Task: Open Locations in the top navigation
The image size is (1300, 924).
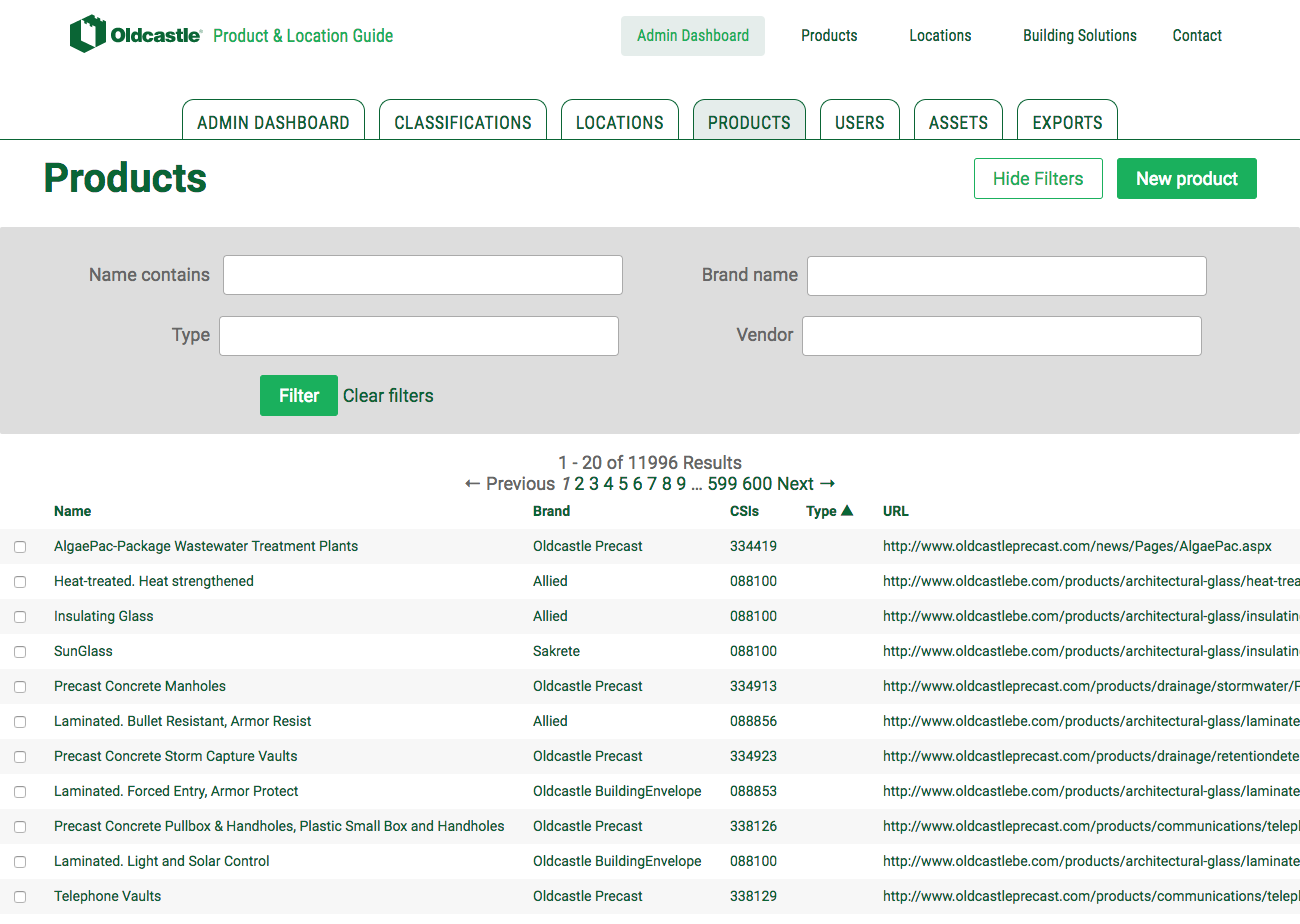Action: (940, 36)
